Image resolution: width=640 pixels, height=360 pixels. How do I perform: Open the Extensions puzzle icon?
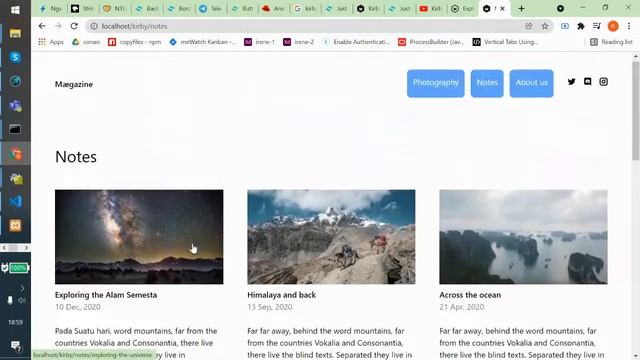(581, 26)
